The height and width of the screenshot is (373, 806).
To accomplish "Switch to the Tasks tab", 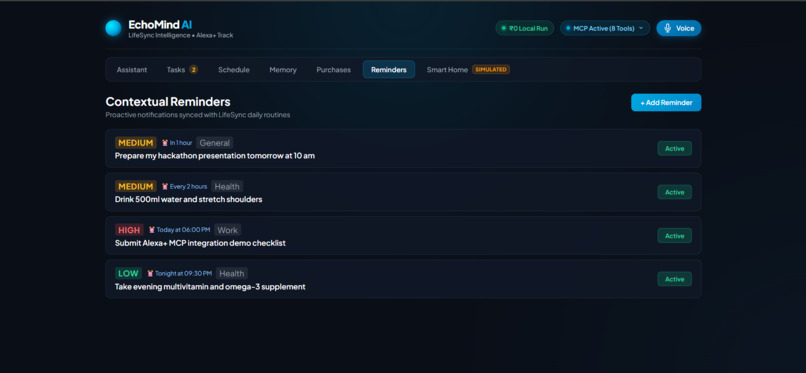I will click(x=182, y=69).
